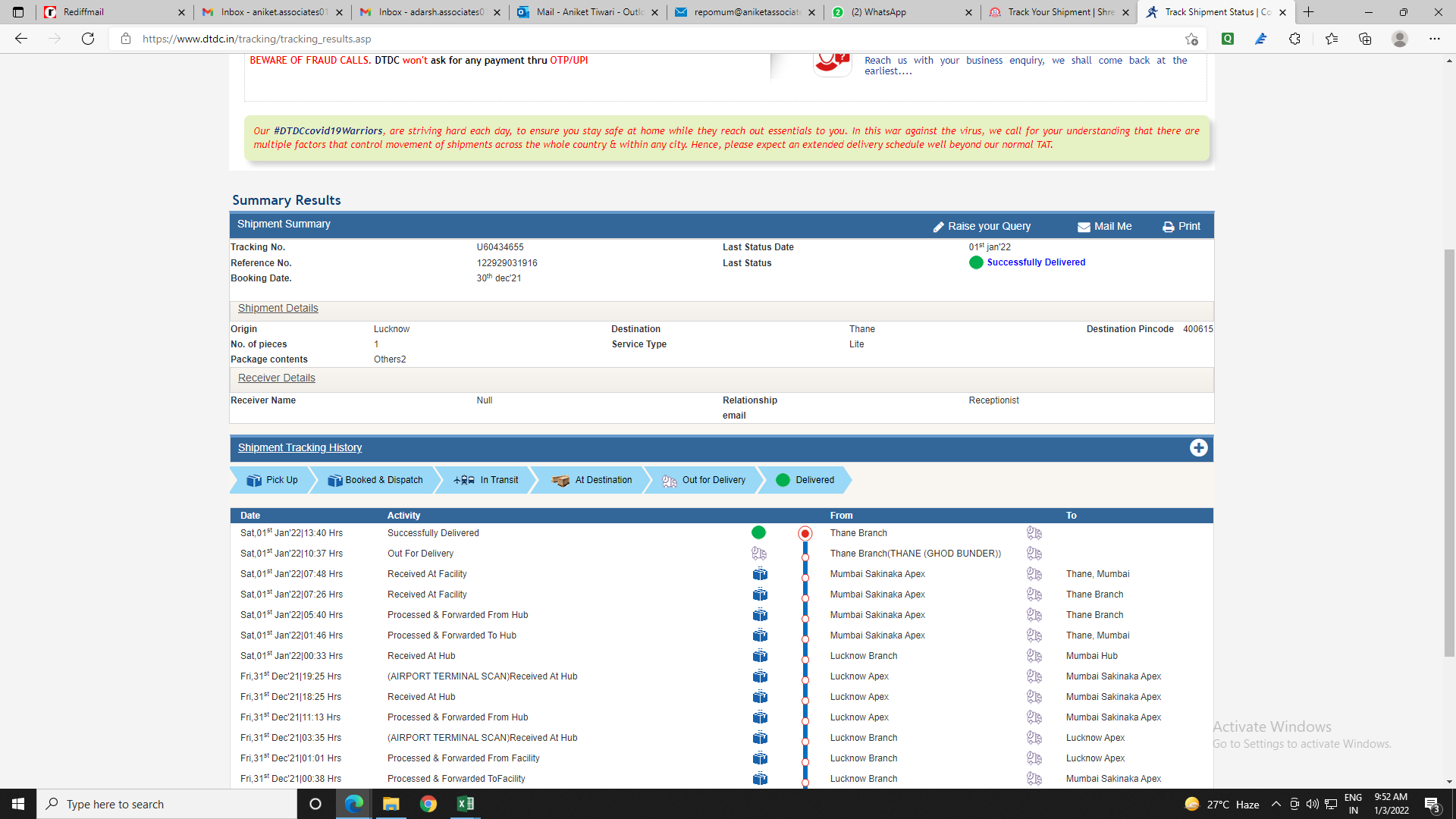Screen dimensions: 1456x819
Task: Click the Print printer icon
Action: (x=1168, y=227)
